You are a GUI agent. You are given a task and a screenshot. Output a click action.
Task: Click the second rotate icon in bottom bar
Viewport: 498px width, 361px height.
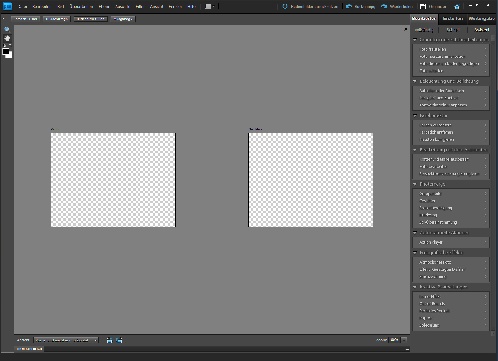pyautogui.click(x=119, y=340)
